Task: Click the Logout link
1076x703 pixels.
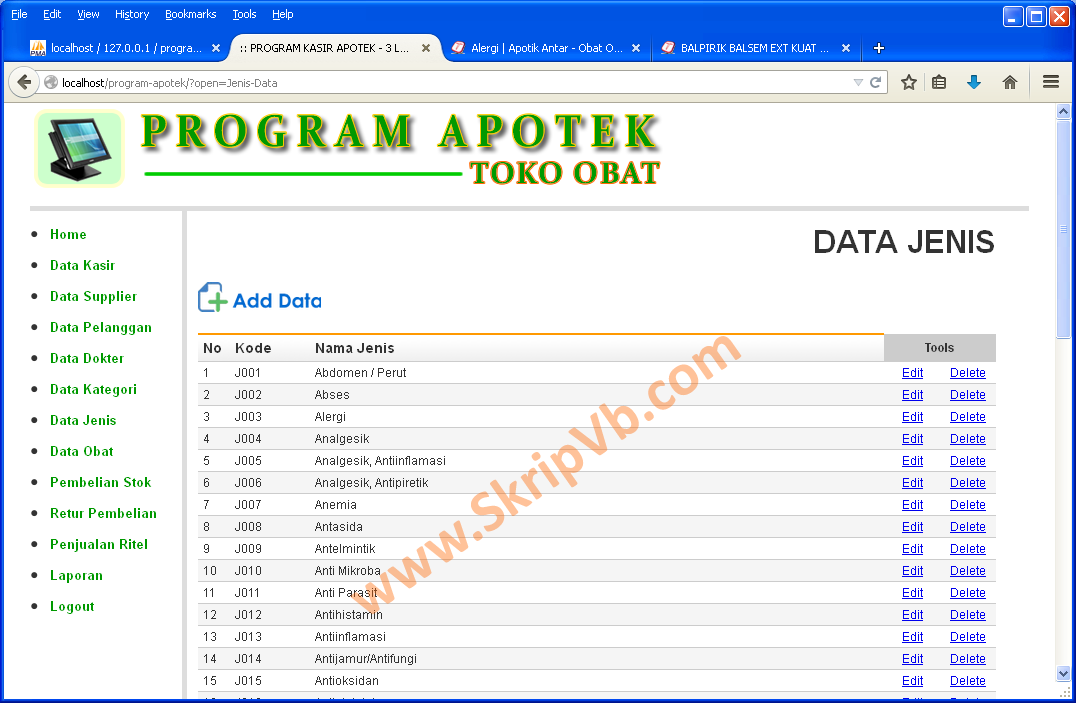Action: coord(72,606)
